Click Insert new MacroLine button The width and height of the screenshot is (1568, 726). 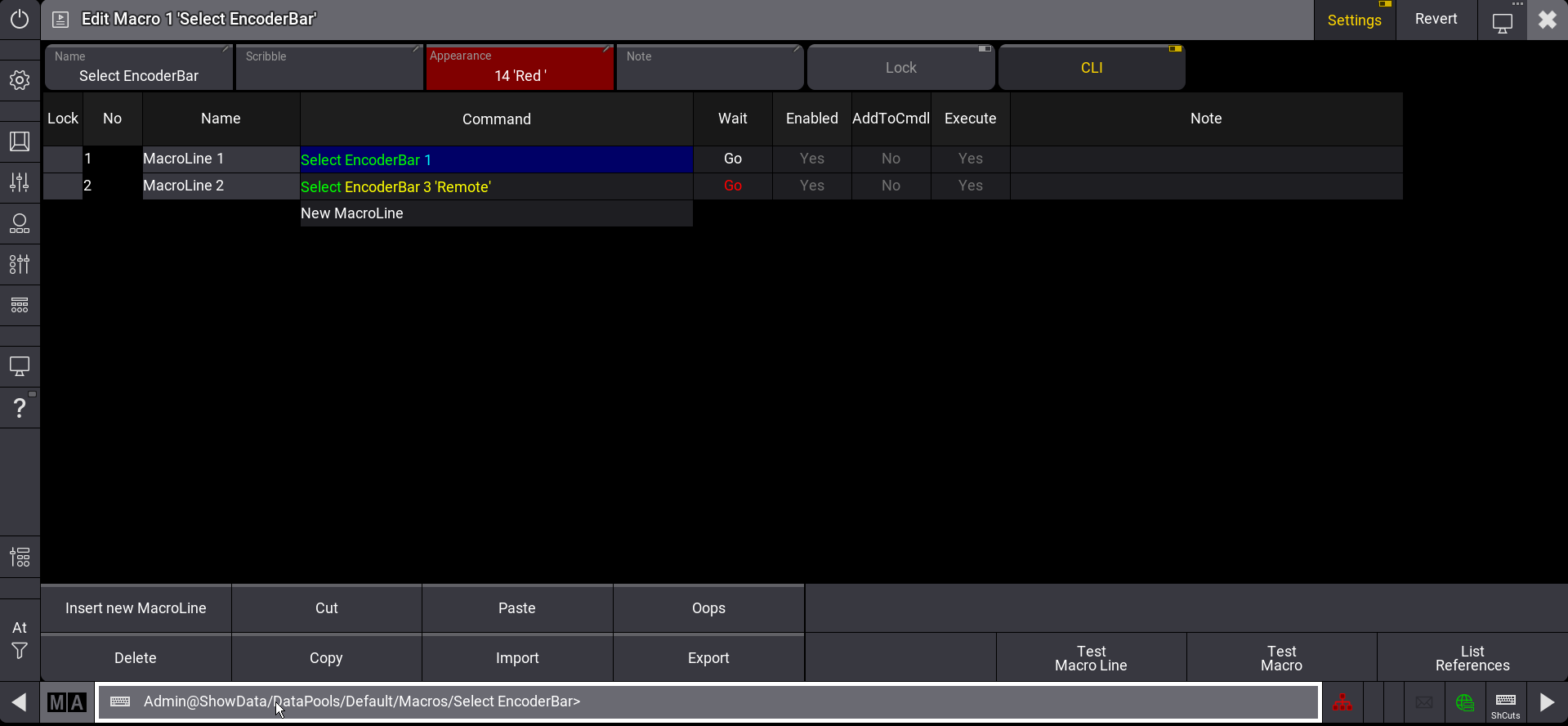click(136, 608)
